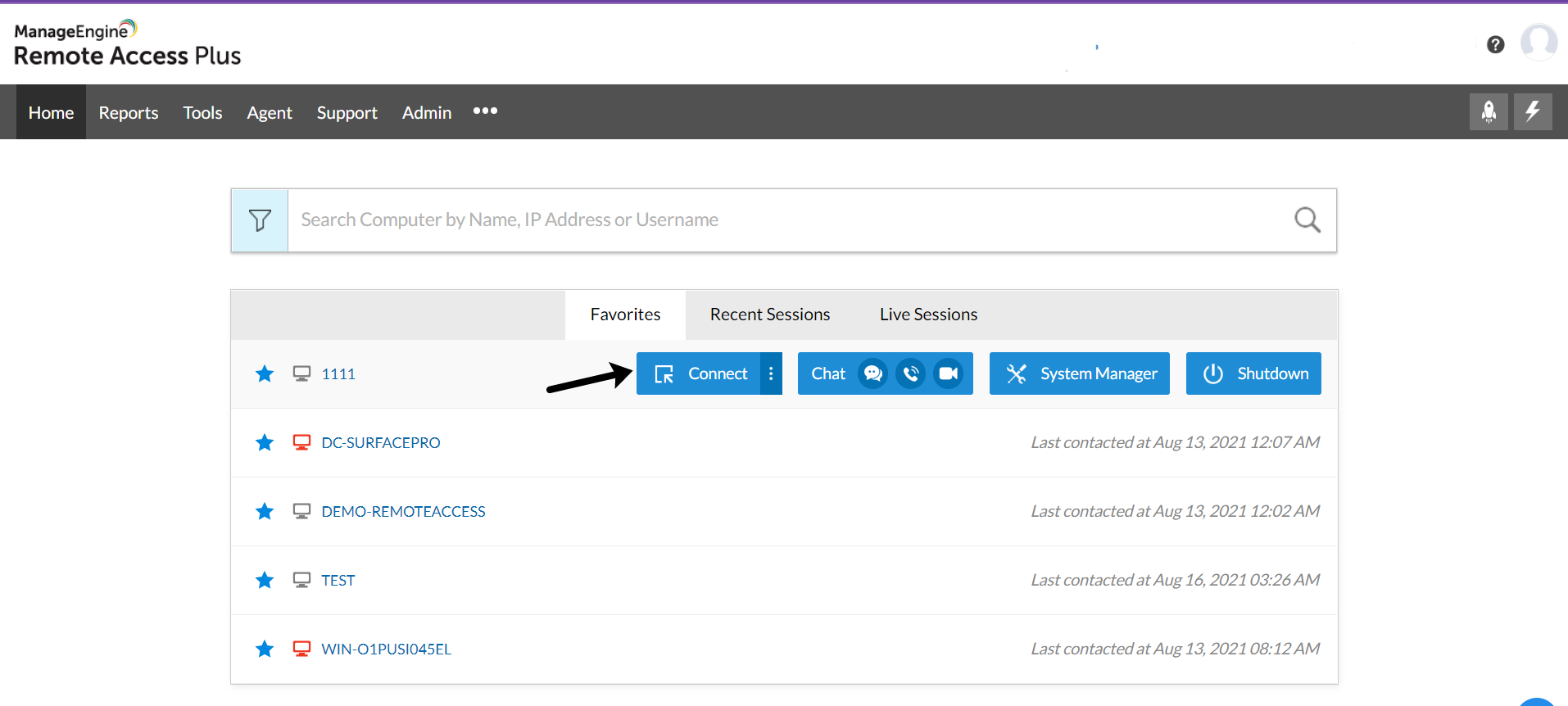Unfavorite TEST via star
This screenshot has height=706, width=1568.
[x=265, y=581]
